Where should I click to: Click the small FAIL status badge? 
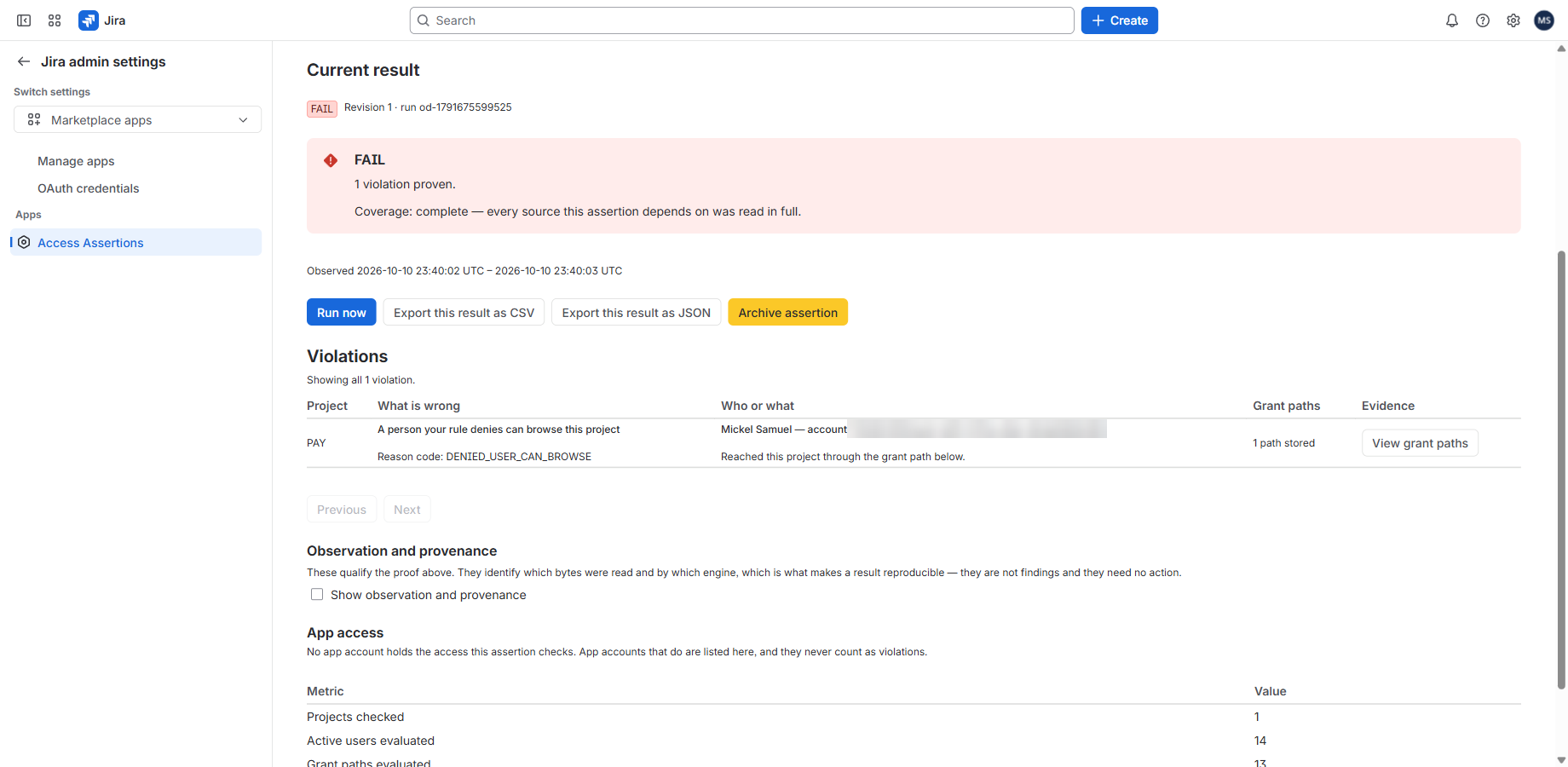pyautogui.click(x=321, y=108)
